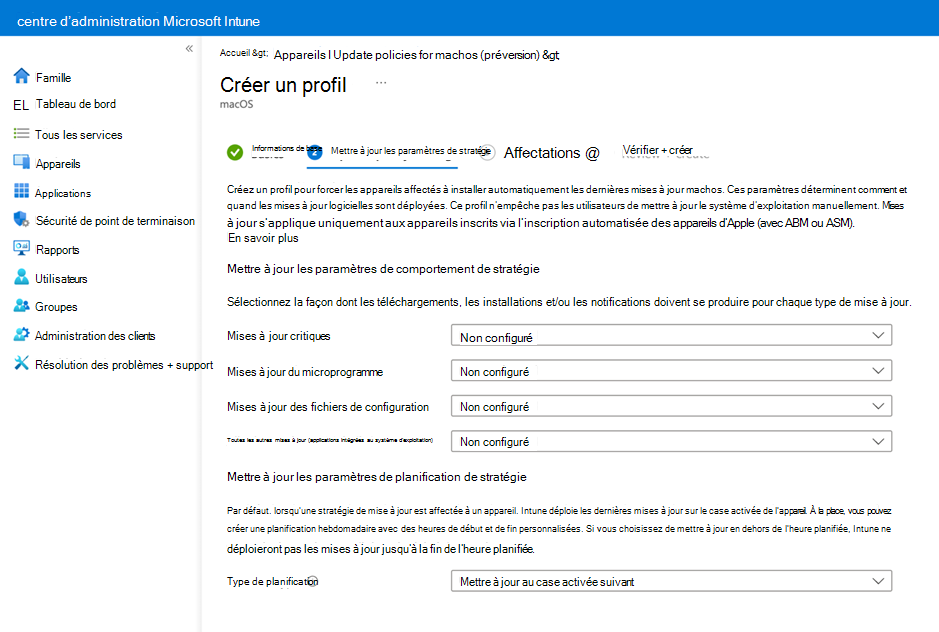Click the completed step green checkmark
Image resolution: width=939 pixels, height=632 pixels.
point(235,152)
